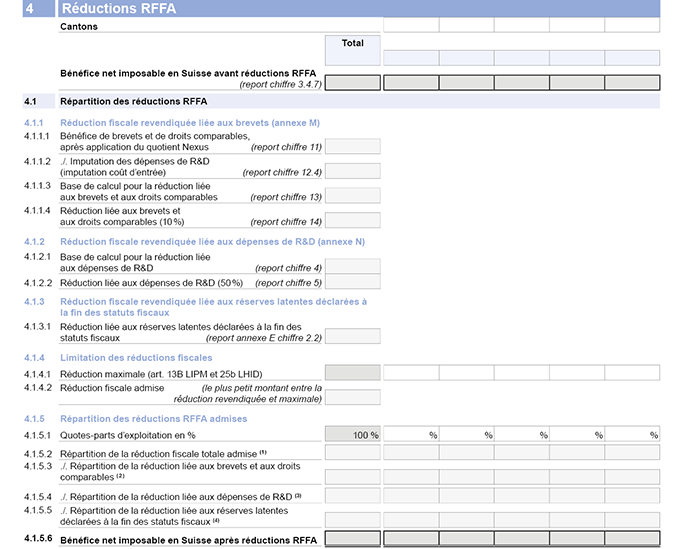Click the first canton percentage field in 4.1.5.1
This screenshot has width=682, height=549.
(412, 435)
